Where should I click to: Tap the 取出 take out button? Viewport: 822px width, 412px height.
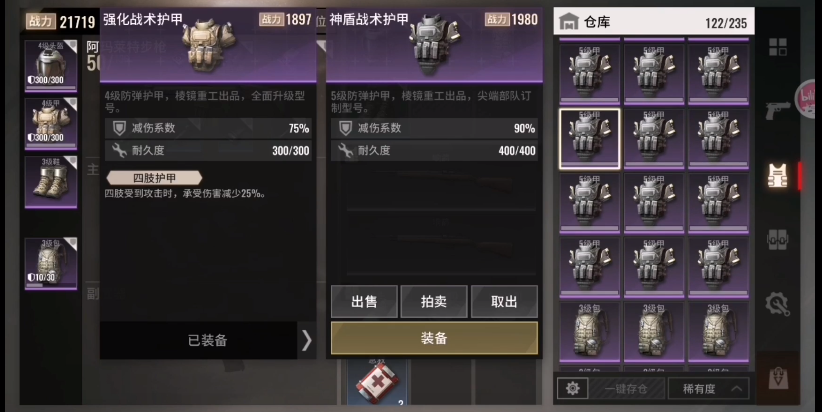point(504,301)
